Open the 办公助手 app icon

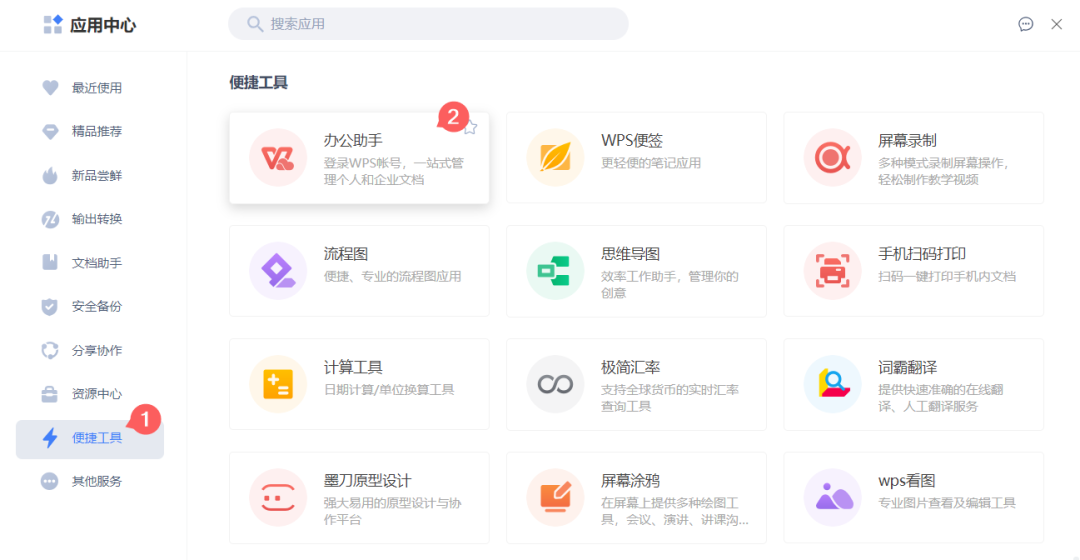tap(278, 158)
